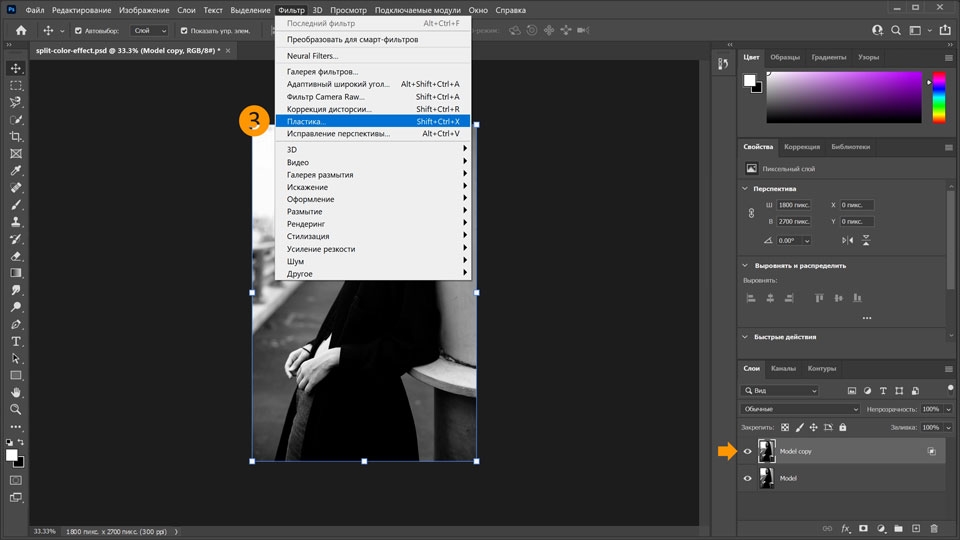960x540 pixels.
Task: Open the Вид layer filter dropdown
Action: point(780,391)
